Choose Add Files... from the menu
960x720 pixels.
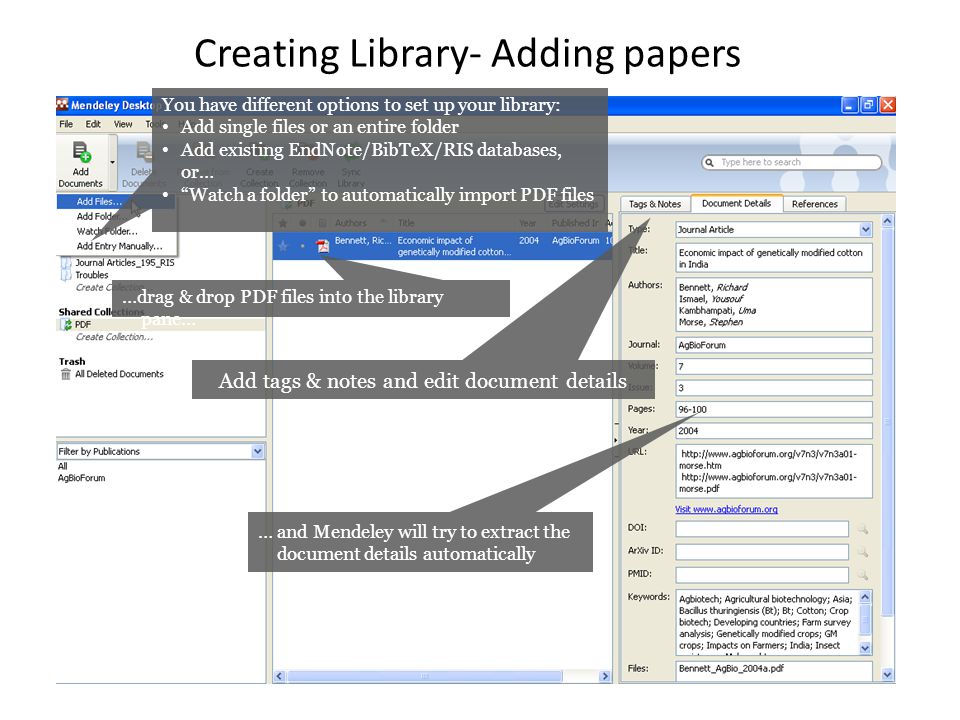click(x=98, y=201)
